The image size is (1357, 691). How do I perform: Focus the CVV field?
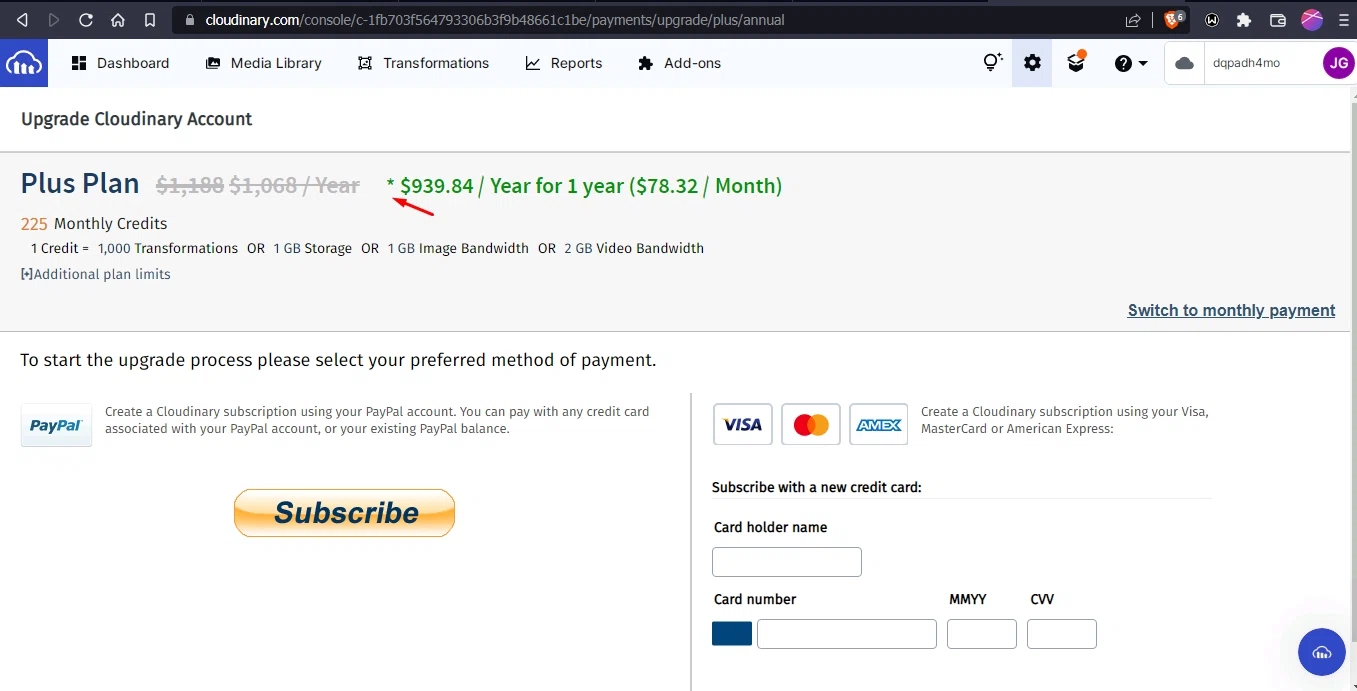(1061, 634)
